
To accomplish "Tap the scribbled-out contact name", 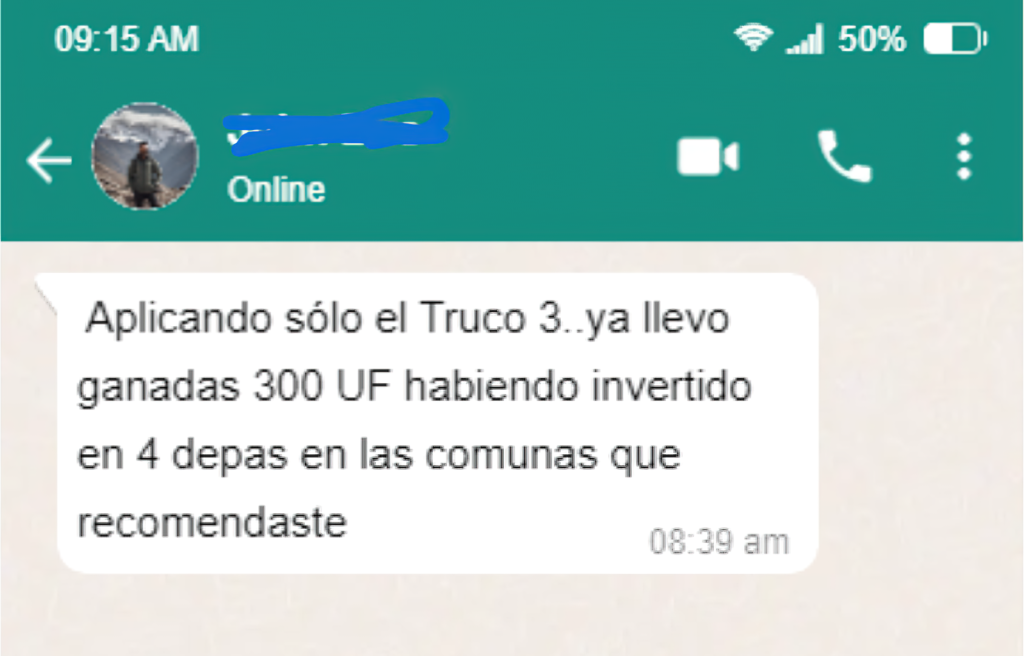I will tap(336, 127).
